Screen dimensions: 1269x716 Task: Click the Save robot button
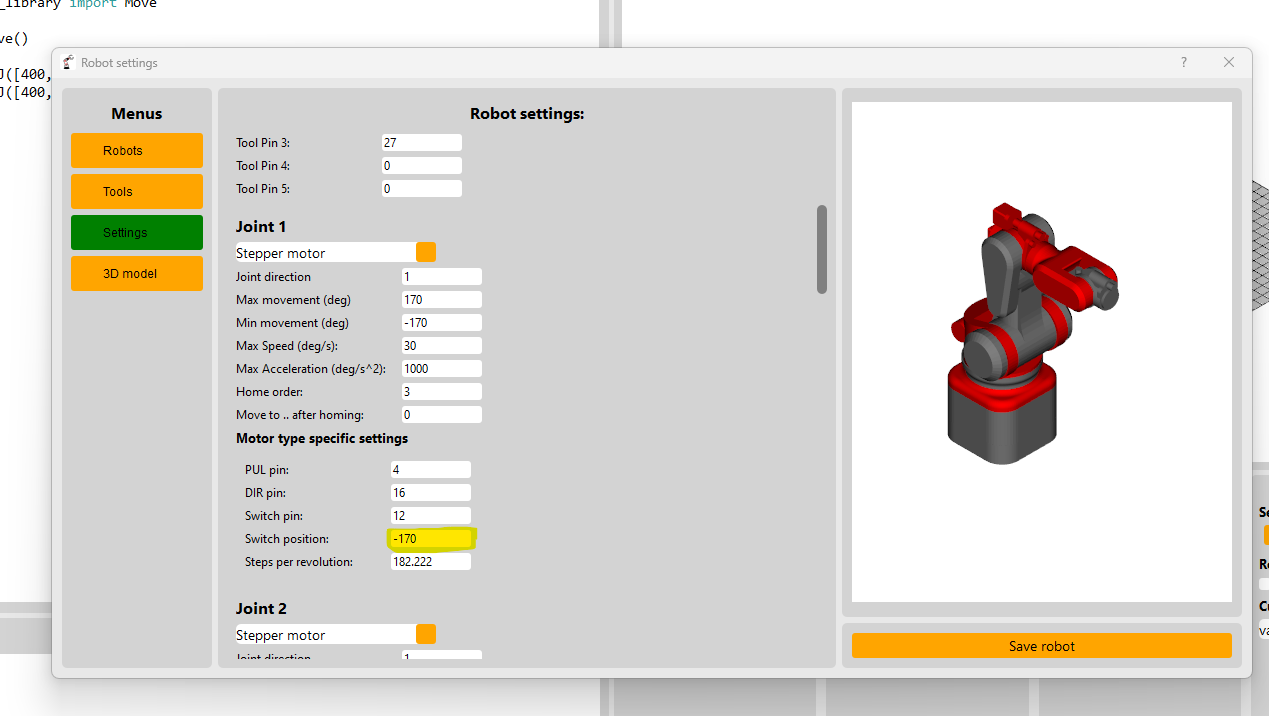point(1041,645)
